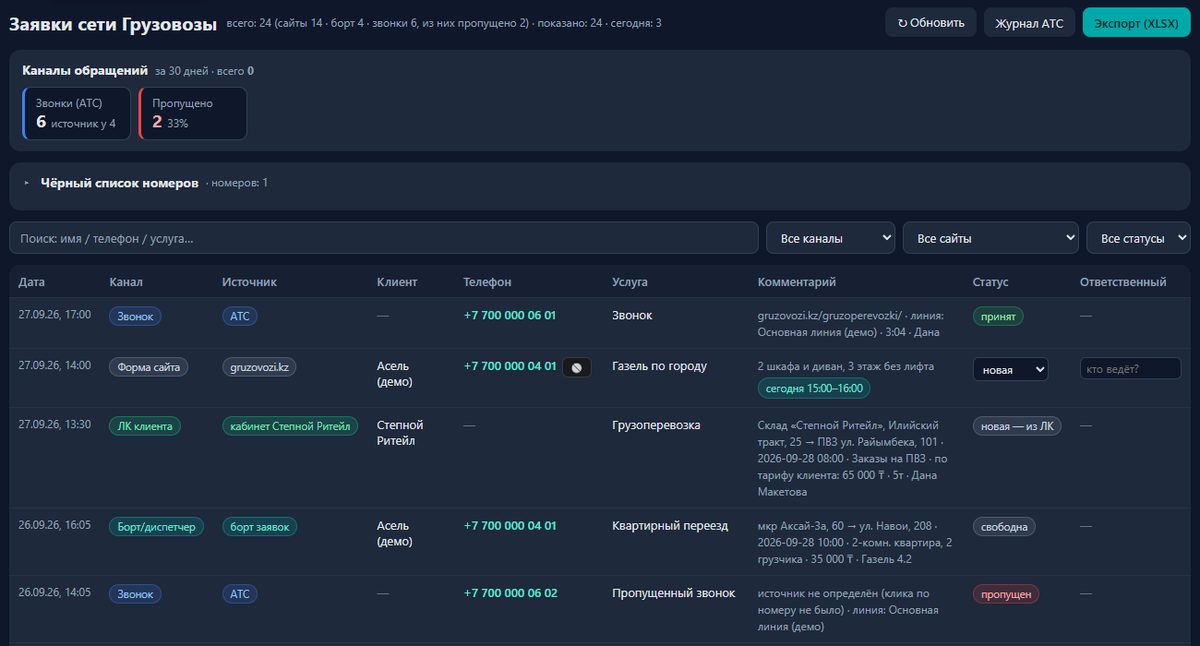Click the Форма сайта channel tag
Viewport: 1200px width, 646px height.
point(148,367)
